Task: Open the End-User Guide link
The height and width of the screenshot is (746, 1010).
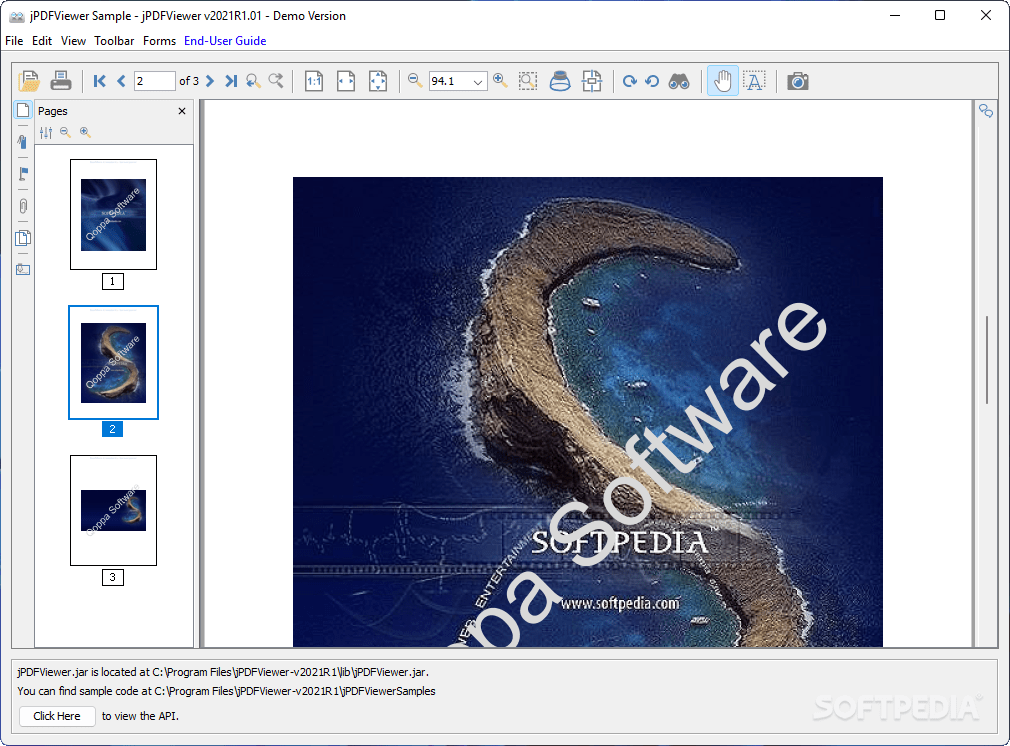Action: [x=225, y=41]
